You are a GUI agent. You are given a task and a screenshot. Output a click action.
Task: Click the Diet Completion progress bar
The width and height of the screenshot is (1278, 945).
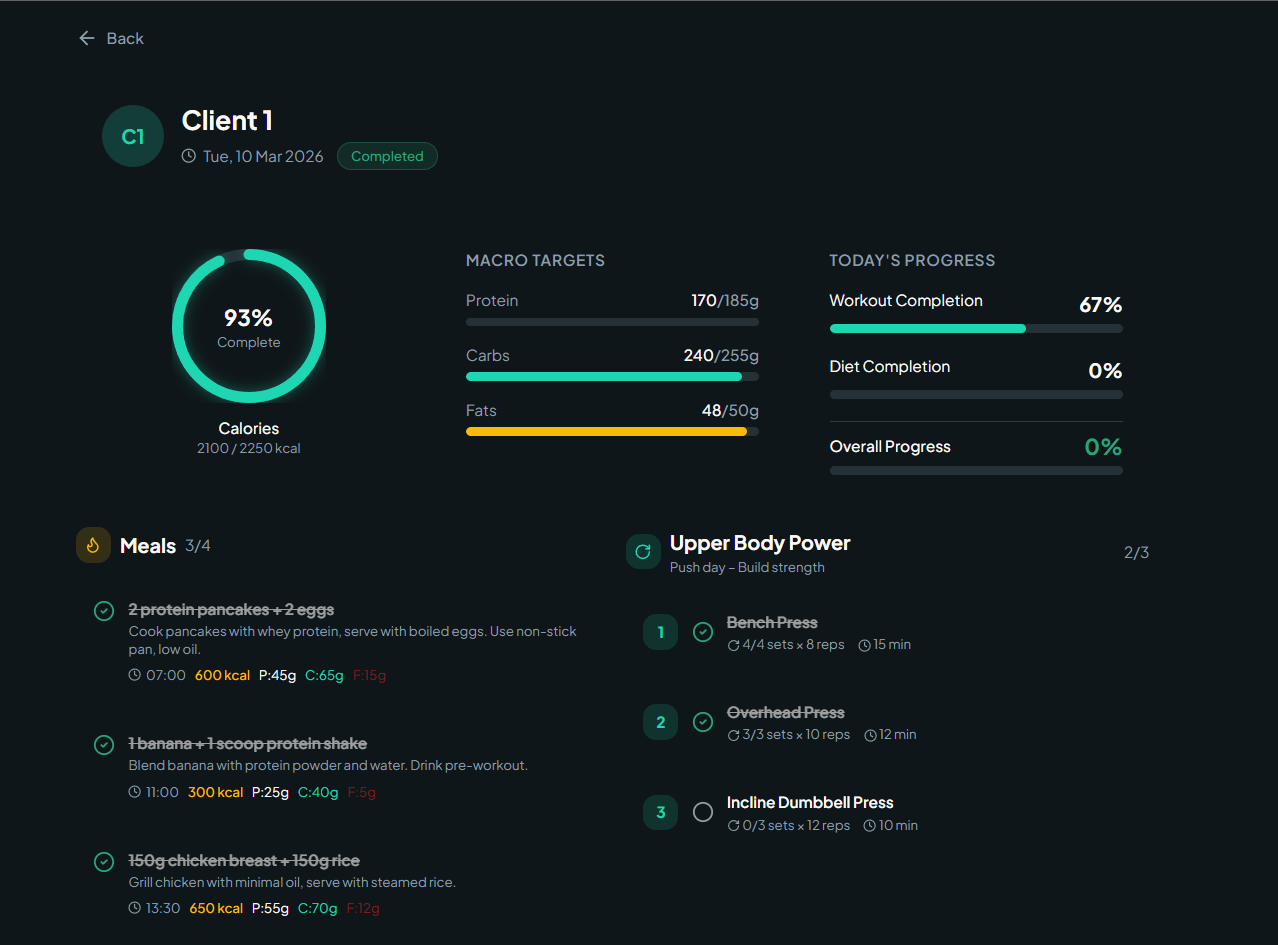click(976, 394)
